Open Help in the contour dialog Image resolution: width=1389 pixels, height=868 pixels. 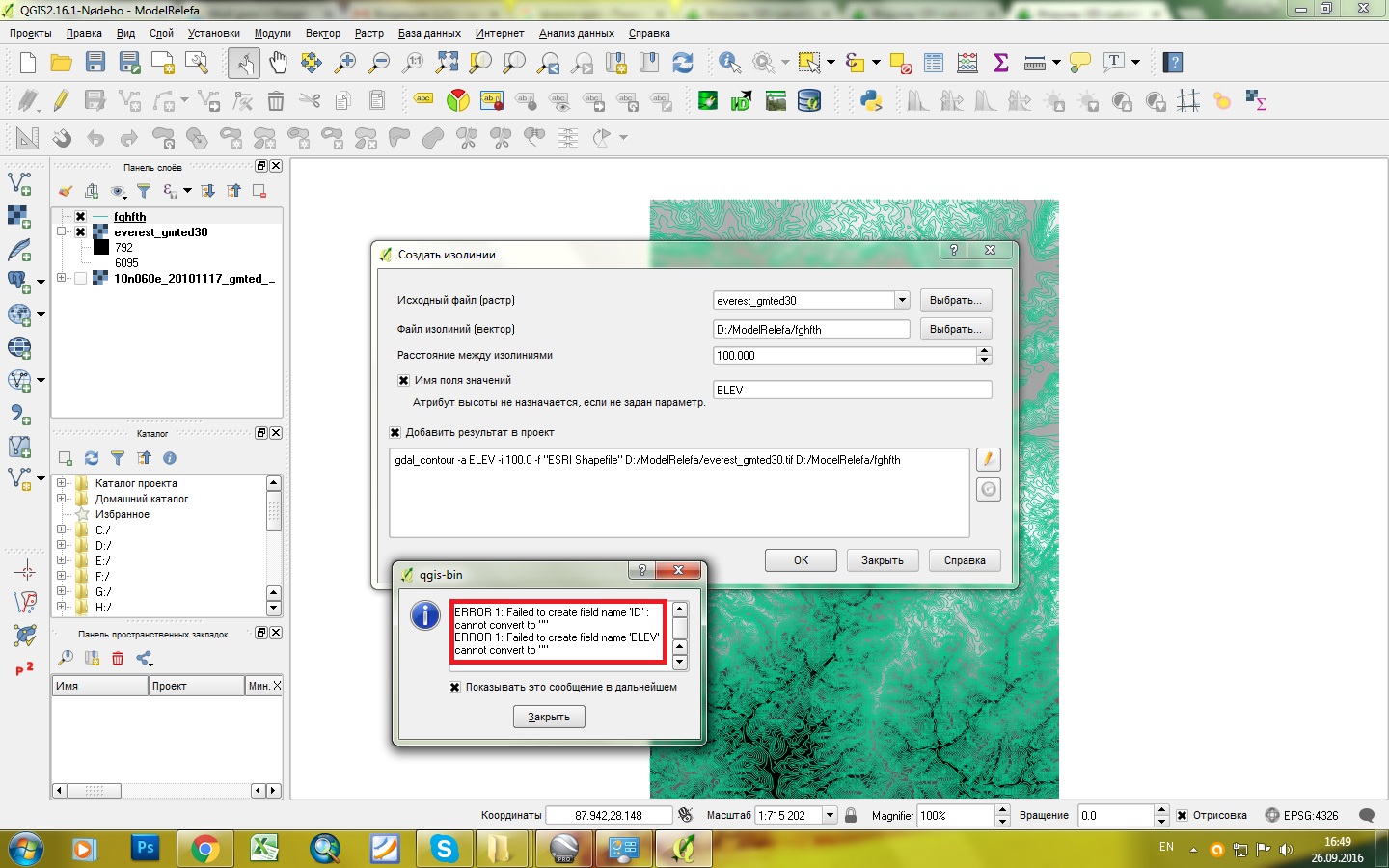tap(965, 560)
